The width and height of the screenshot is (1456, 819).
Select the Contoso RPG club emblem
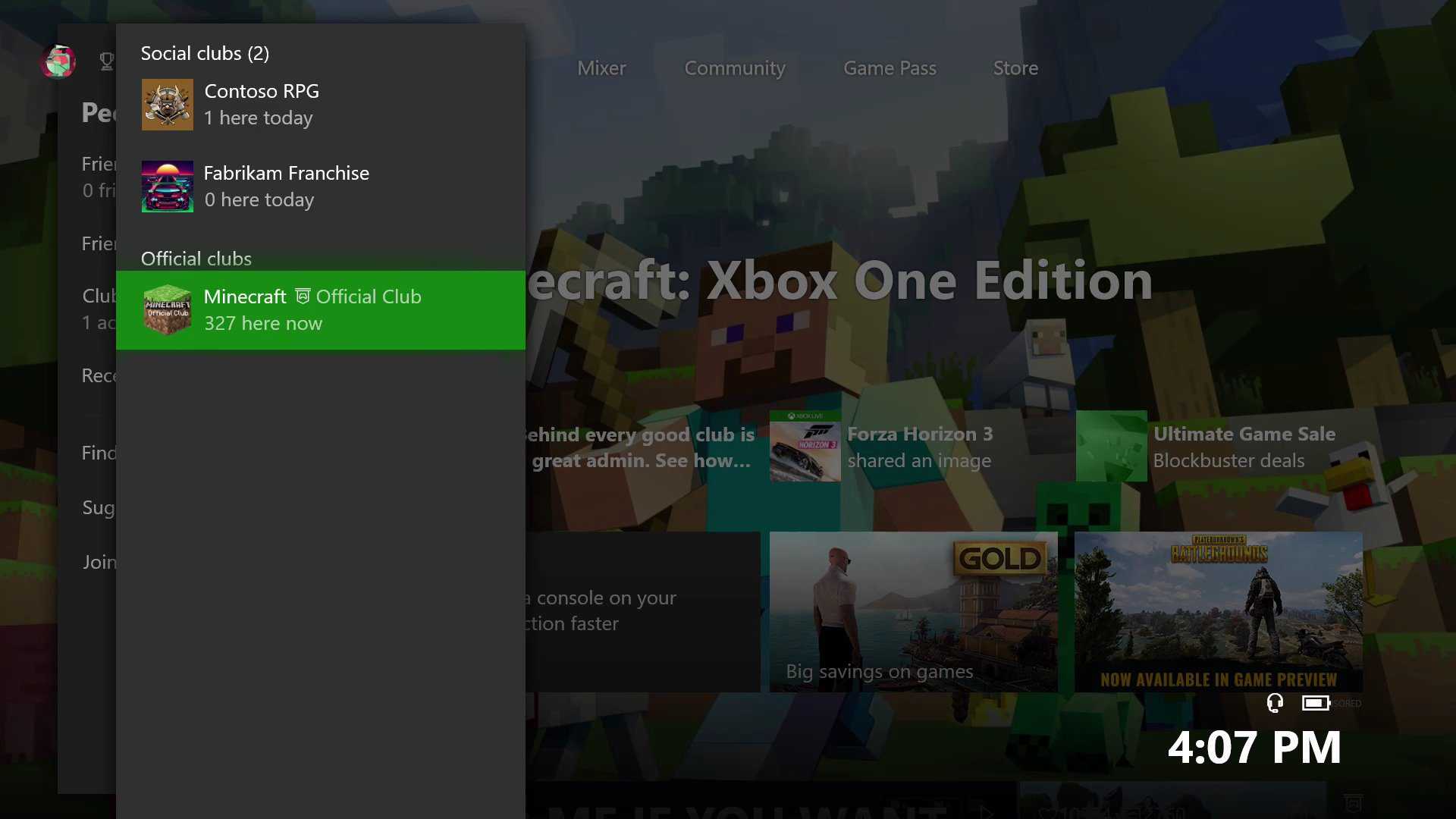(168, 105)
